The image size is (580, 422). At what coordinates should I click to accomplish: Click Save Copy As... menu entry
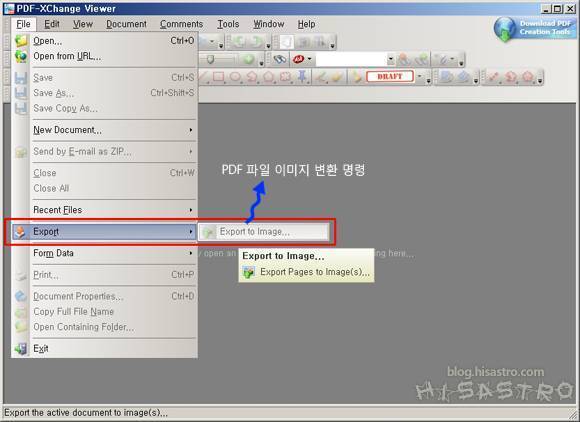click(104, 108)
